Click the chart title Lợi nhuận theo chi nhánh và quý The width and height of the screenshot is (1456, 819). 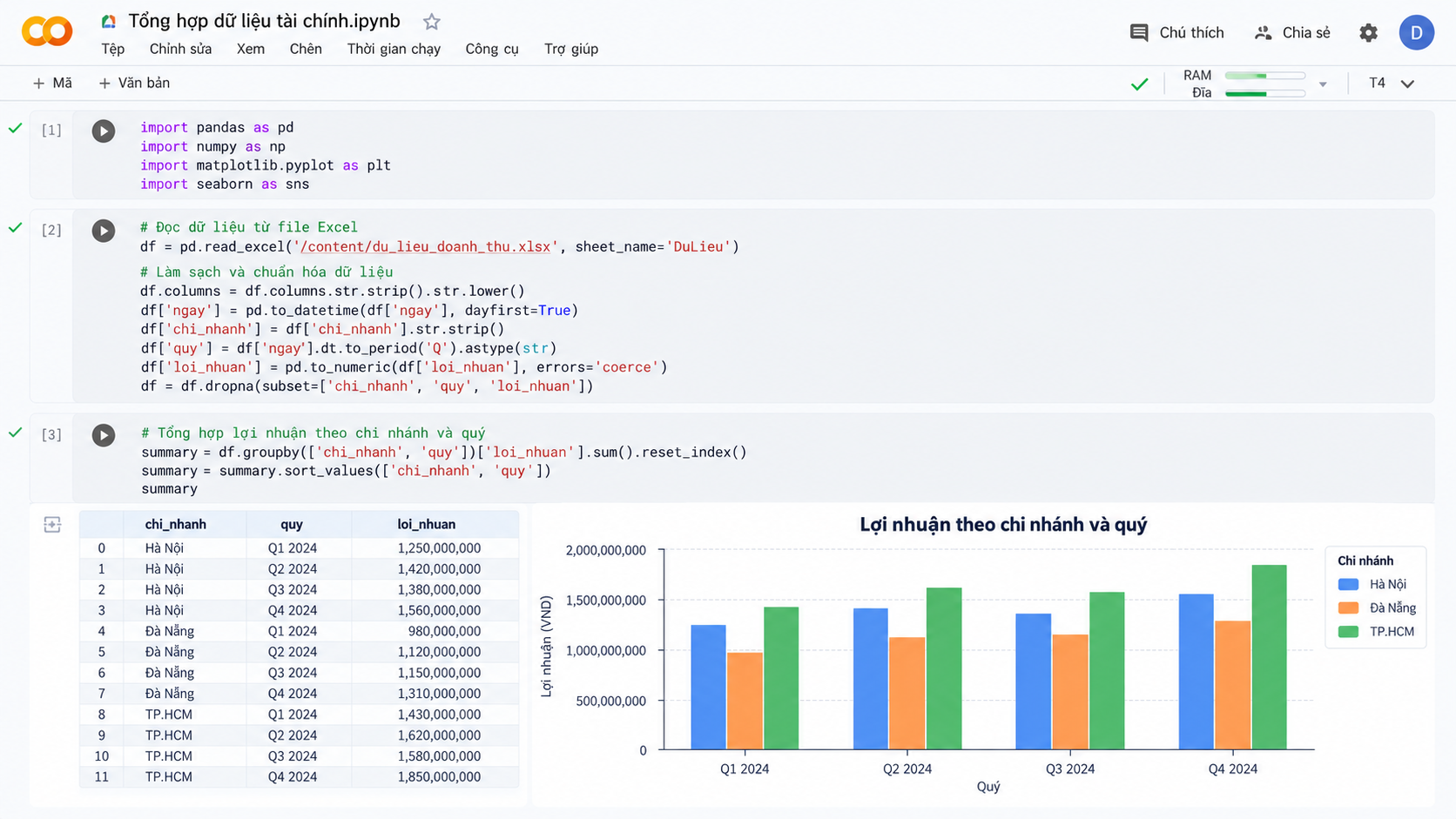click(1003, 524)
